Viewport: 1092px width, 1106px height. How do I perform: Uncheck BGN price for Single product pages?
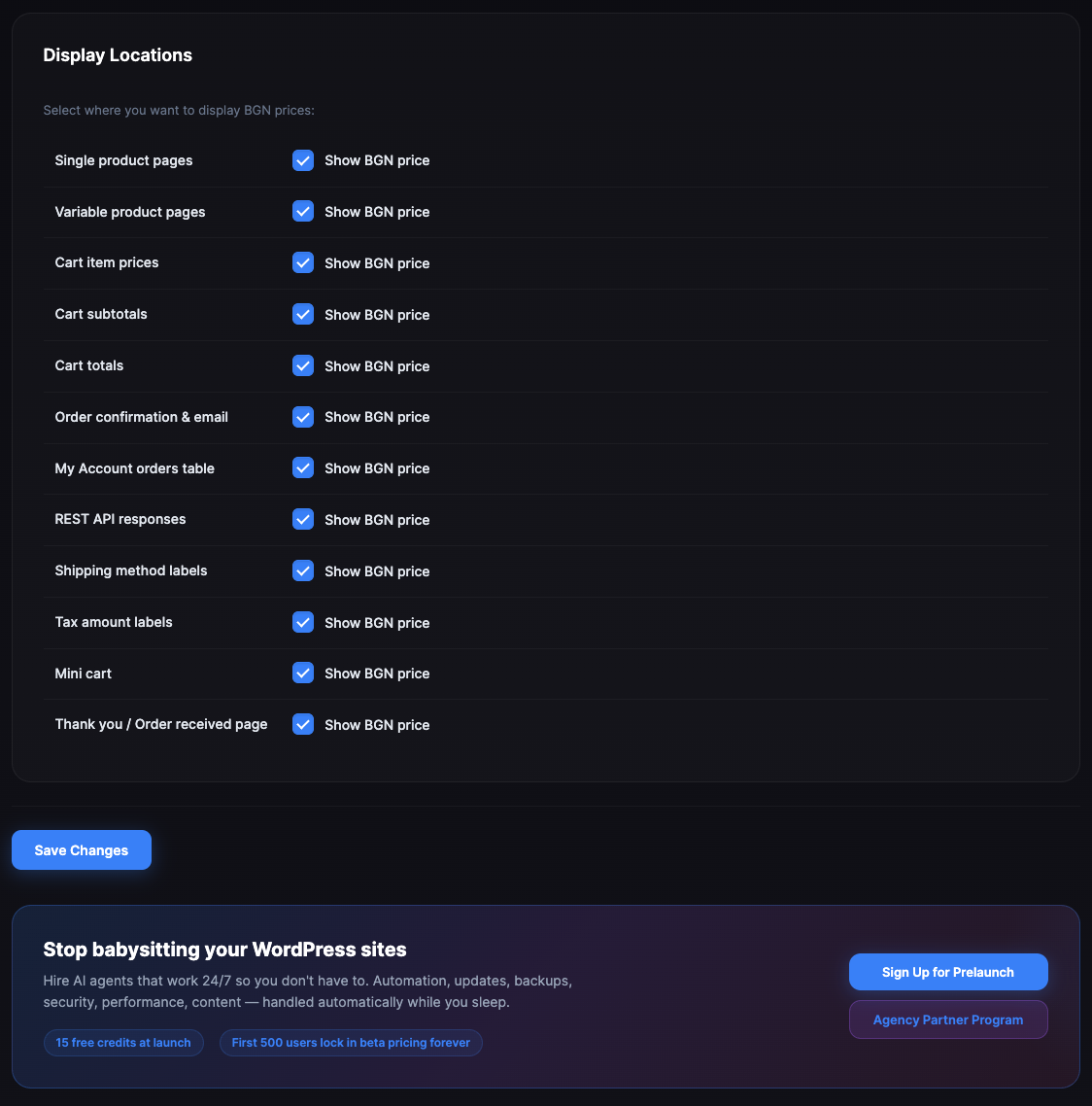click(x=303, y=160)
